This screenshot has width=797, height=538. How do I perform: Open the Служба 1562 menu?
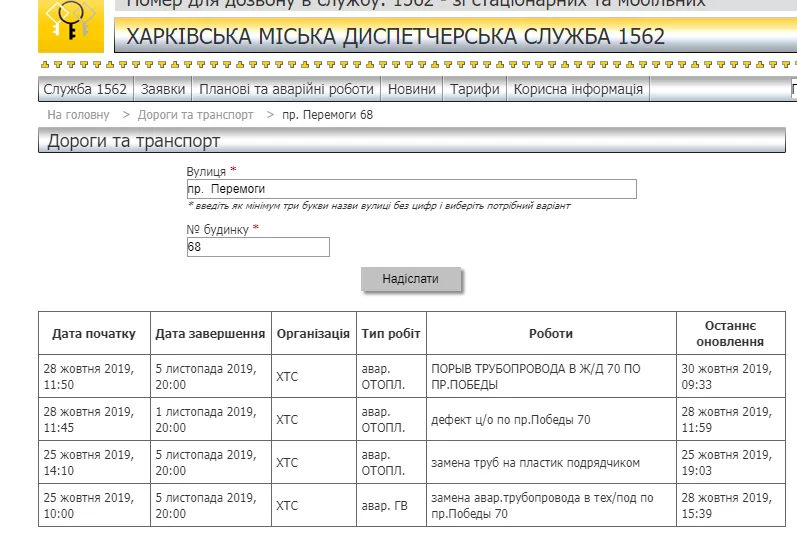tap(85, 89)
